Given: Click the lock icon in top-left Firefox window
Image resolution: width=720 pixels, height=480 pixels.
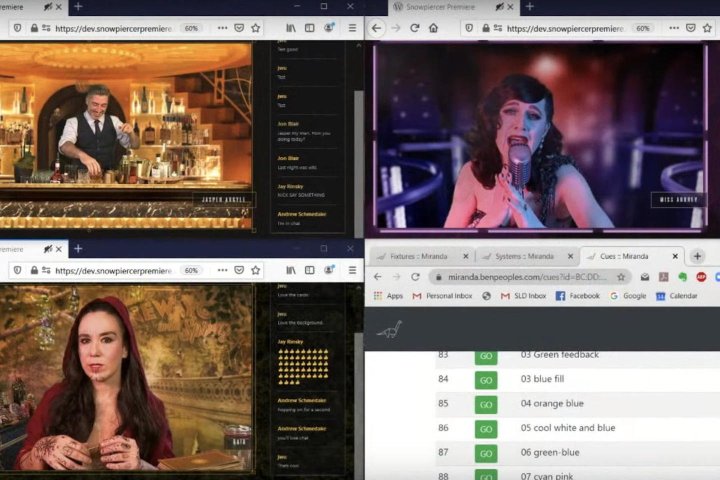Looking at the screenshot, I should click(34, 28).
